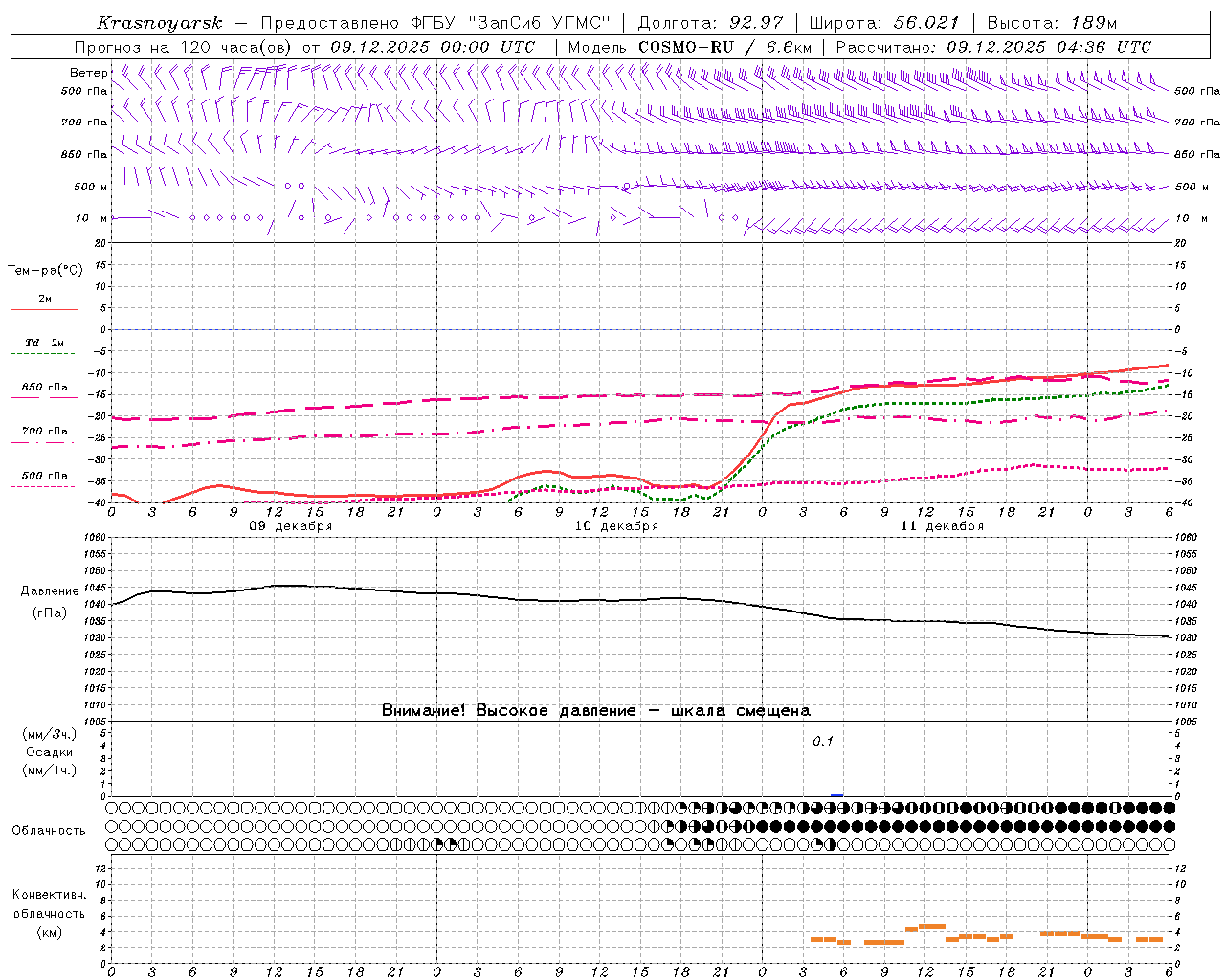Select the Давление pressure axis label
The height and width of the screenshot is (980, 1225).
pos(50,591)
